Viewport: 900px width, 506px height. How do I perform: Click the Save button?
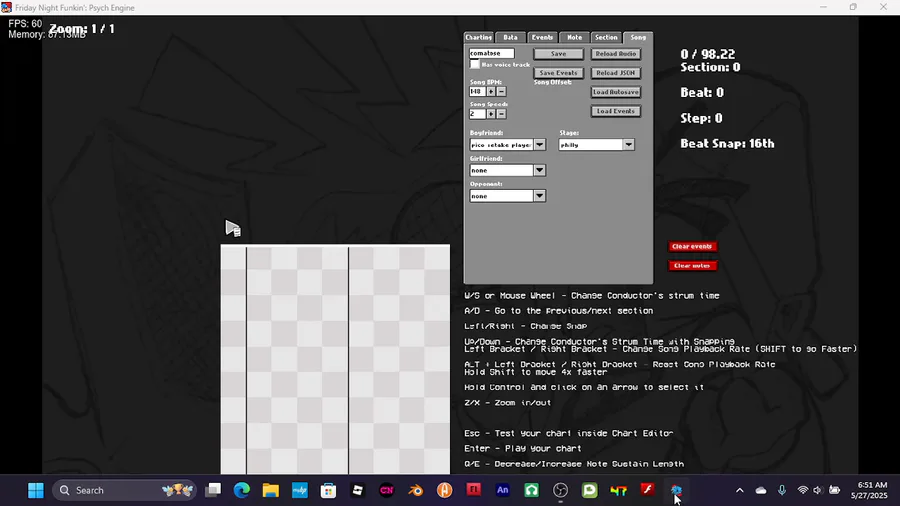click(x=558, y=54)
